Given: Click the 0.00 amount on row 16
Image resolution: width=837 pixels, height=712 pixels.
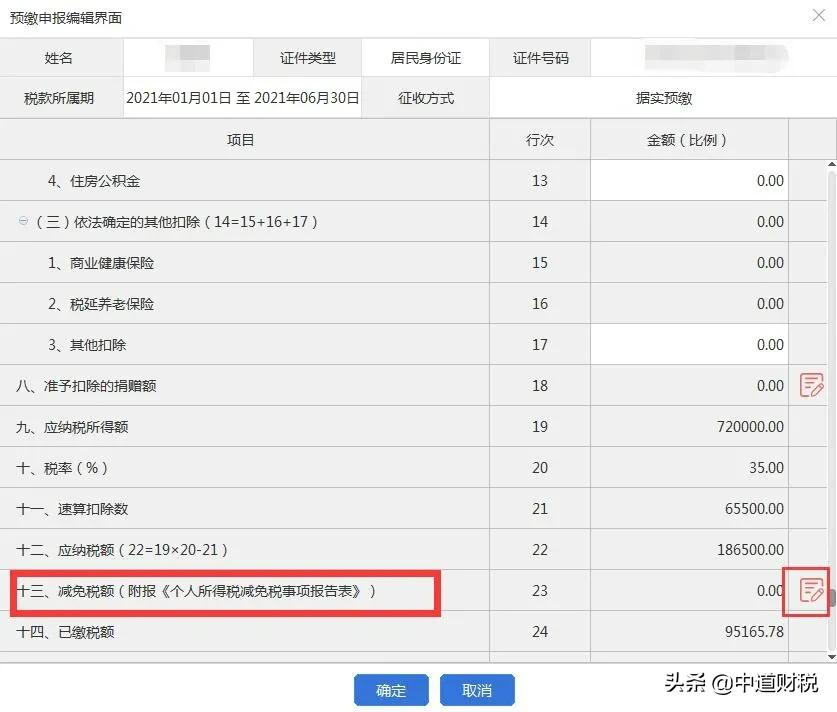Looking at the screenshot, I should tap(770, 304).
